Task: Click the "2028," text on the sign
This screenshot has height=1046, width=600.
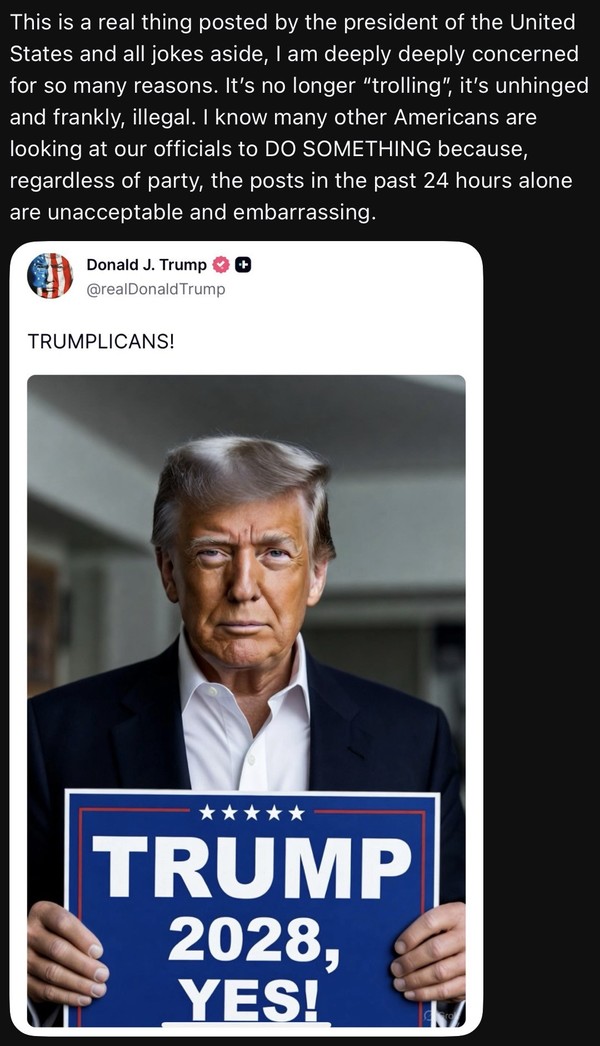Action: point(252,941)
